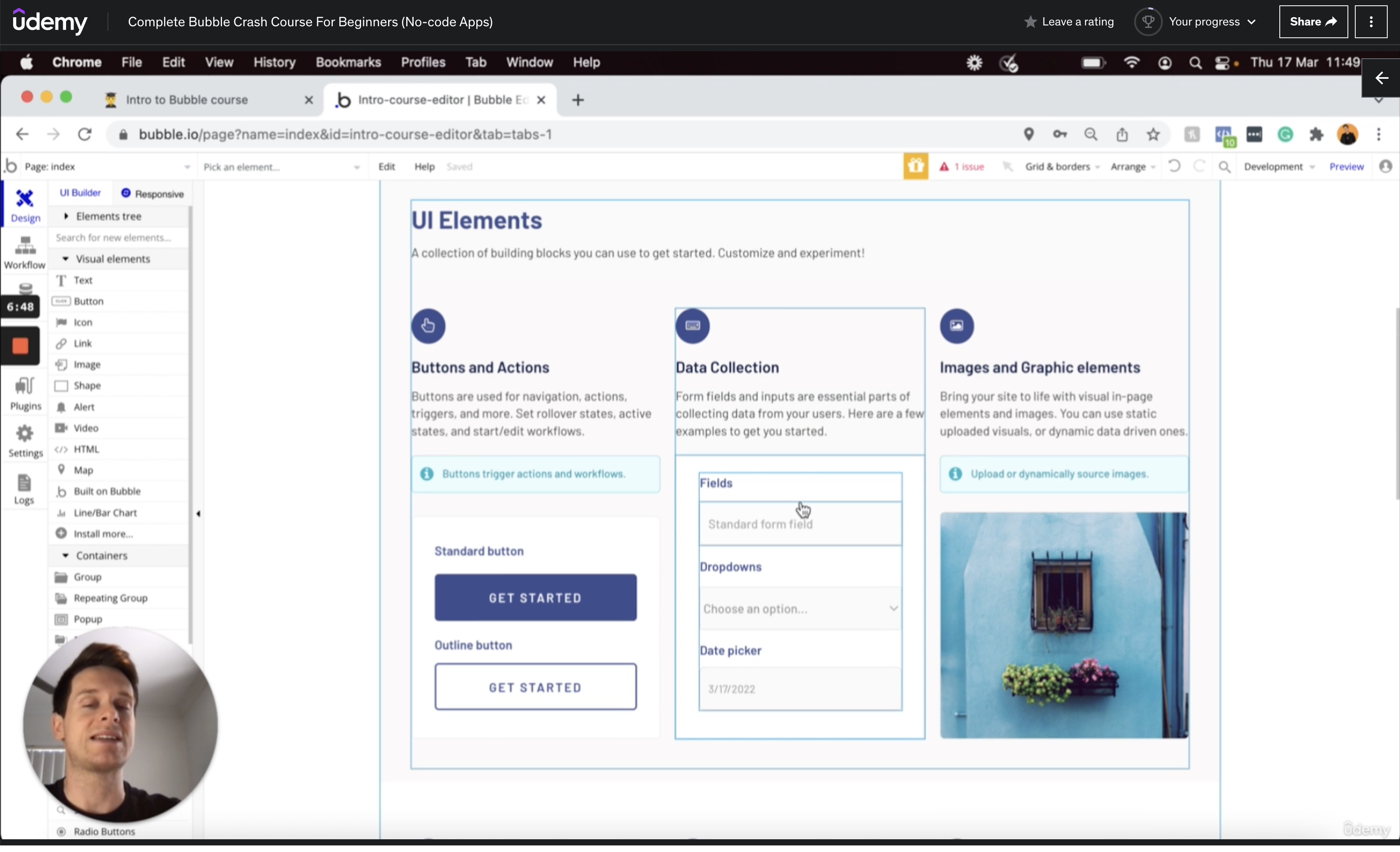Screen dimensions: 1400x852
Task: Select the Radio Buttons element
Action: [x=104, y=831]
